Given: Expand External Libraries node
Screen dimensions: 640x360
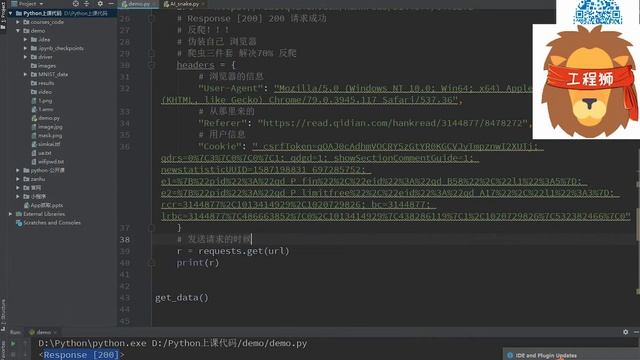Looking at the screenshot, I should (11, 214).
